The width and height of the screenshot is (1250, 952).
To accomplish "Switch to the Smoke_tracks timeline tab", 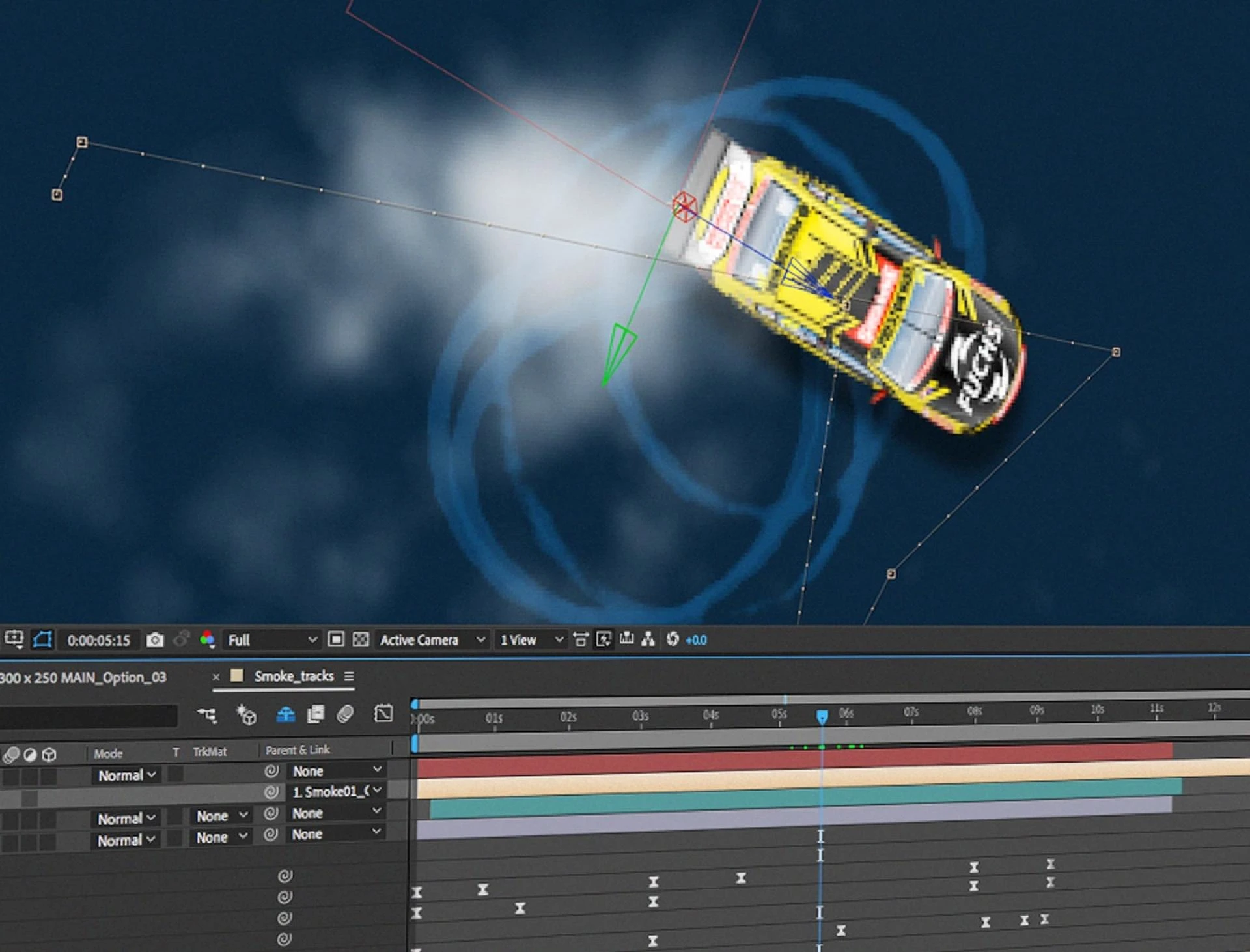I will pos(294,677).
